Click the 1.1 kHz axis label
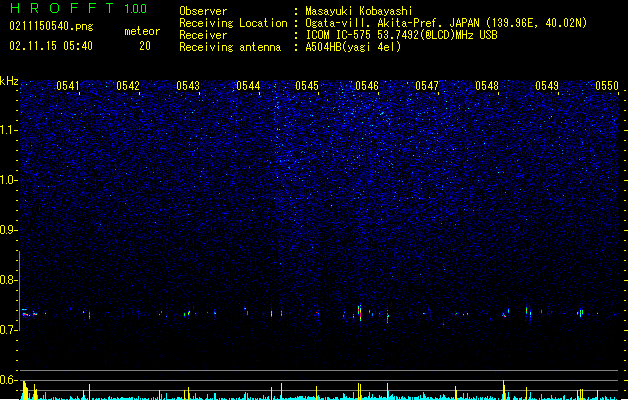629x400 pixels. pos(9,130)
